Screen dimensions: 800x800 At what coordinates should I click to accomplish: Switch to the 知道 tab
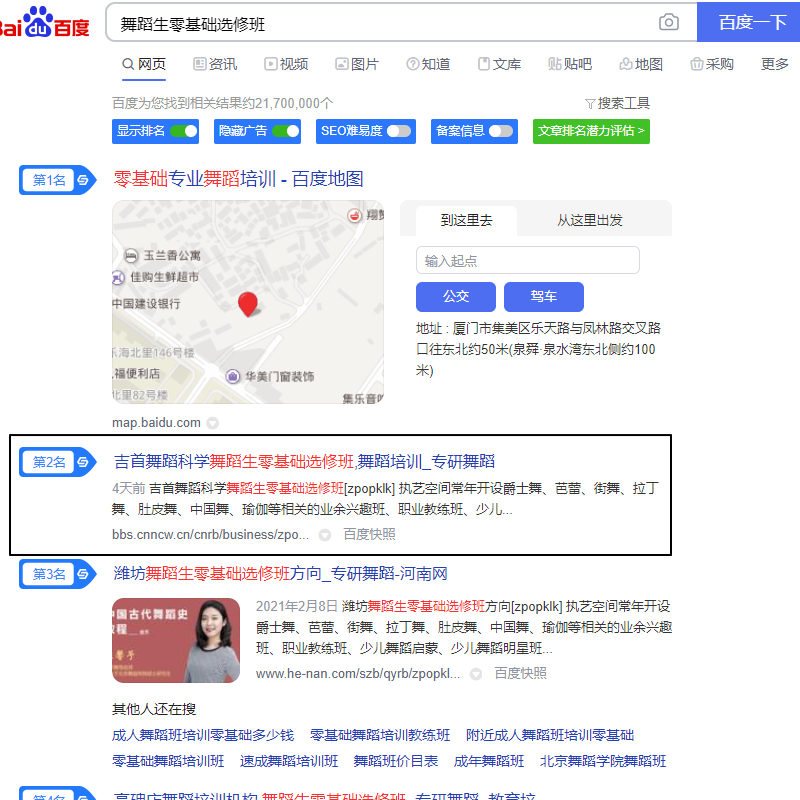point(428,64)
